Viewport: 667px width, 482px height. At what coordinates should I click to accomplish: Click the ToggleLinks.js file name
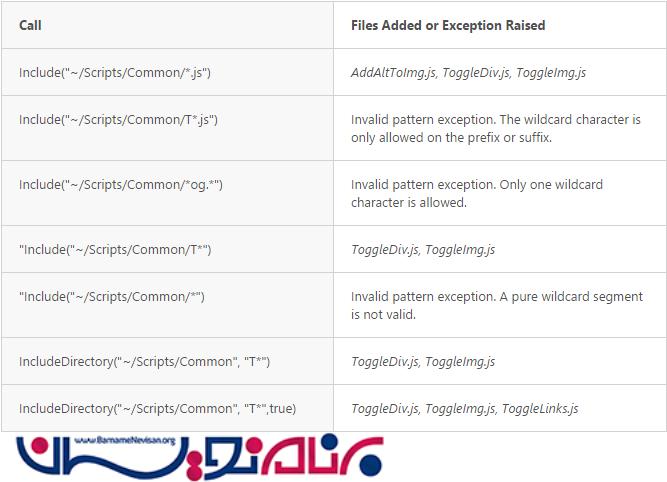tap(540, 408)
